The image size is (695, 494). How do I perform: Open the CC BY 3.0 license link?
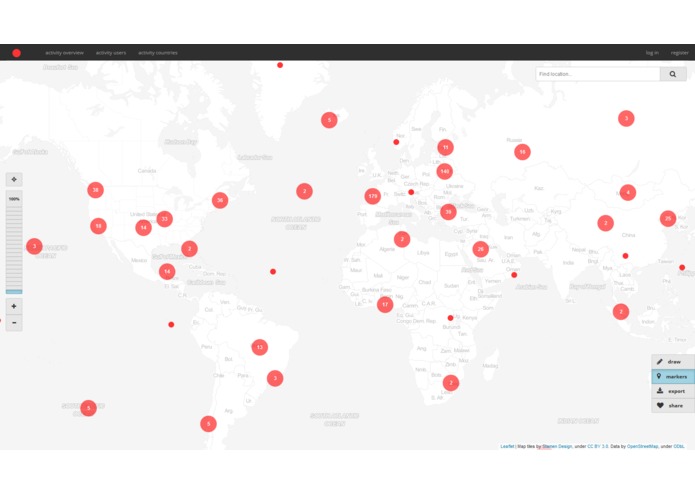[x=598, y=446]
